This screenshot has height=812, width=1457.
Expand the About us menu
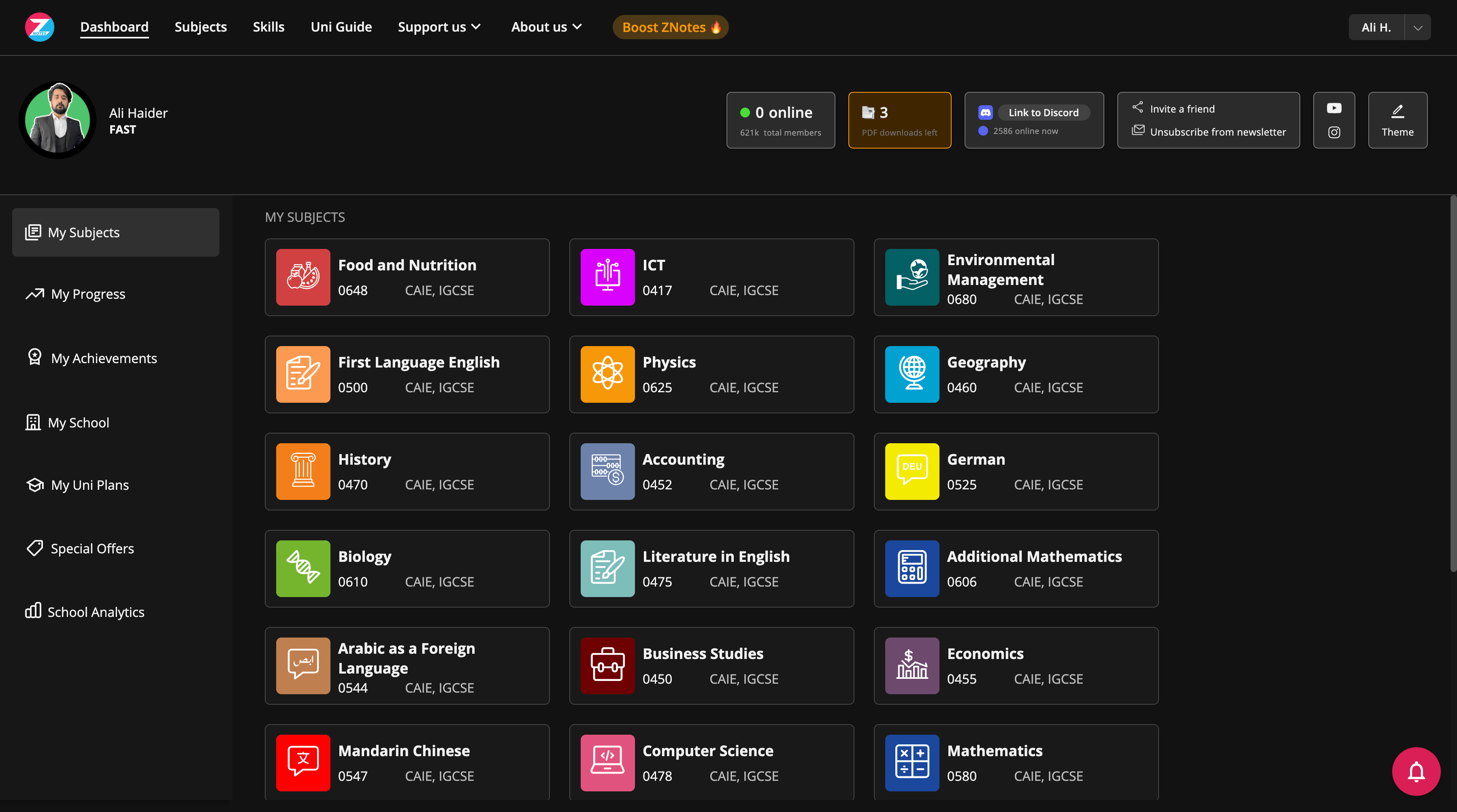point(546,27)
